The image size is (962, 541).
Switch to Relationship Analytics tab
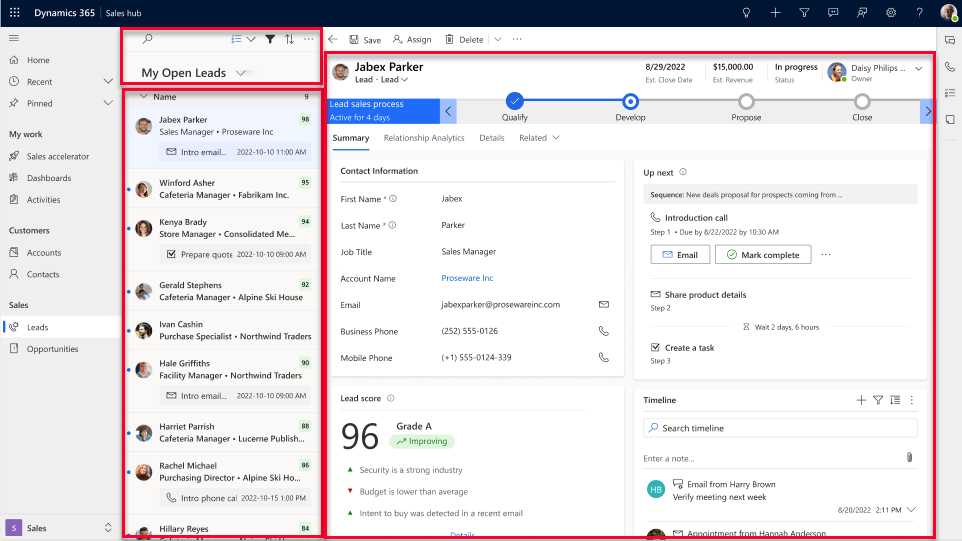coord(424,138)
